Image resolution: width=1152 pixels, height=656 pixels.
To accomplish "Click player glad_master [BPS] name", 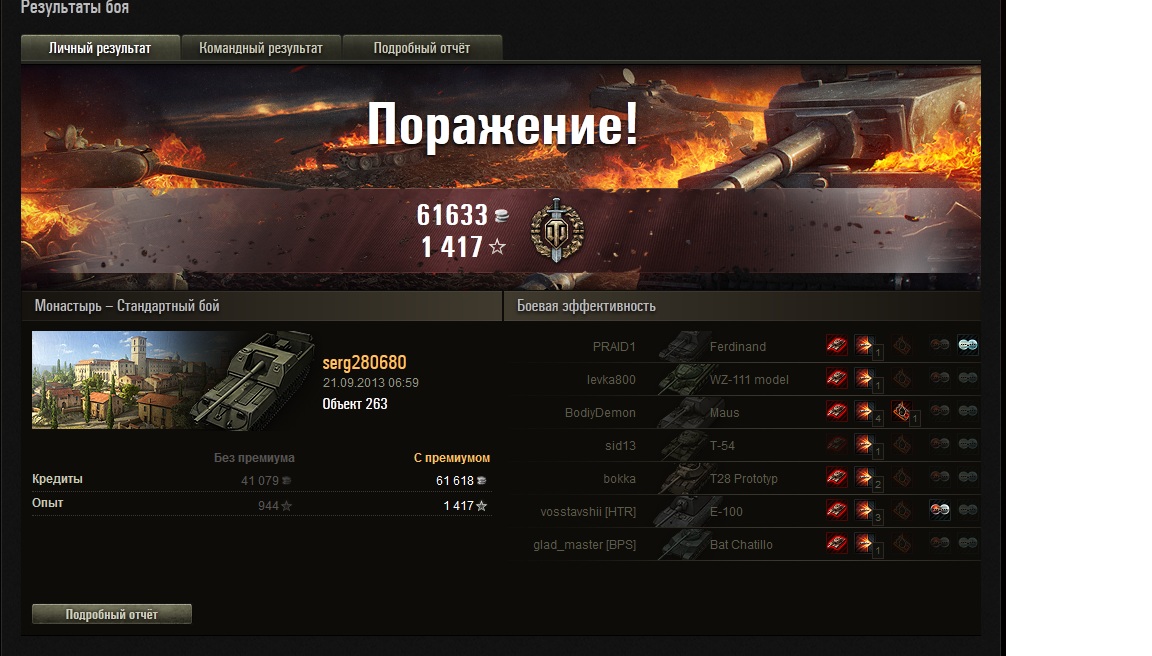I will 584,544.
